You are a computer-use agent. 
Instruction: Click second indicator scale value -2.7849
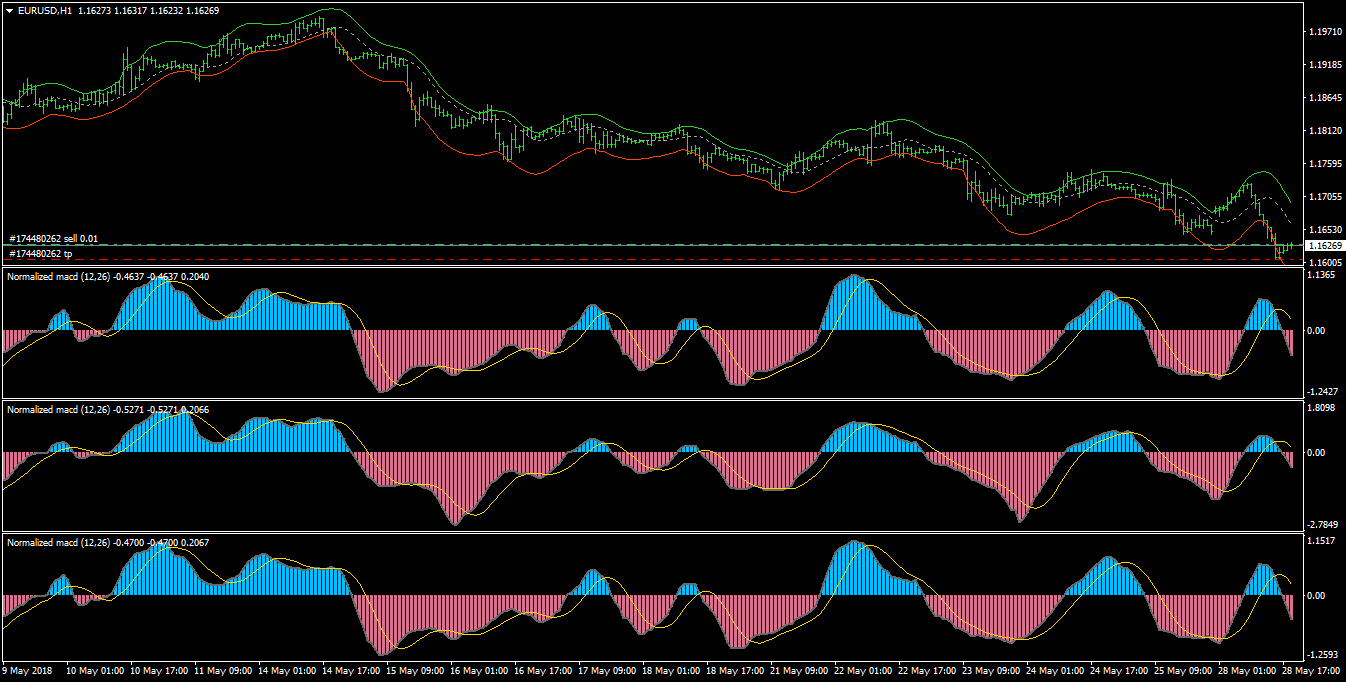click(x=1322, y=525)
